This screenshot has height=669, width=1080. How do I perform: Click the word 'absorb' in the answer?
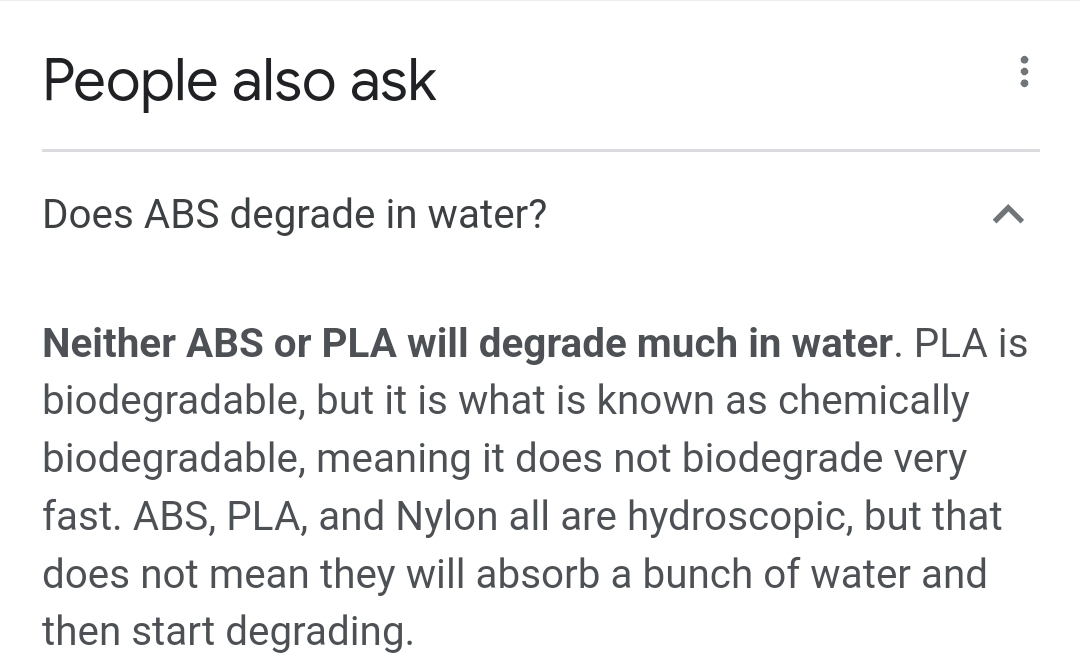537,574
